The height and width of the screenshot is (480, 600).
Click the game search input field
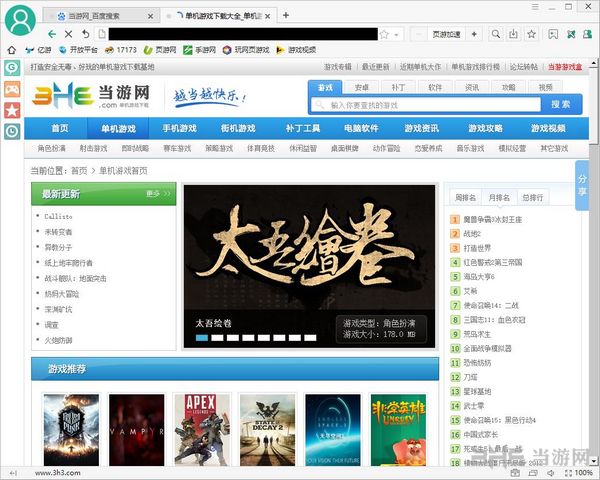(426, 104)
